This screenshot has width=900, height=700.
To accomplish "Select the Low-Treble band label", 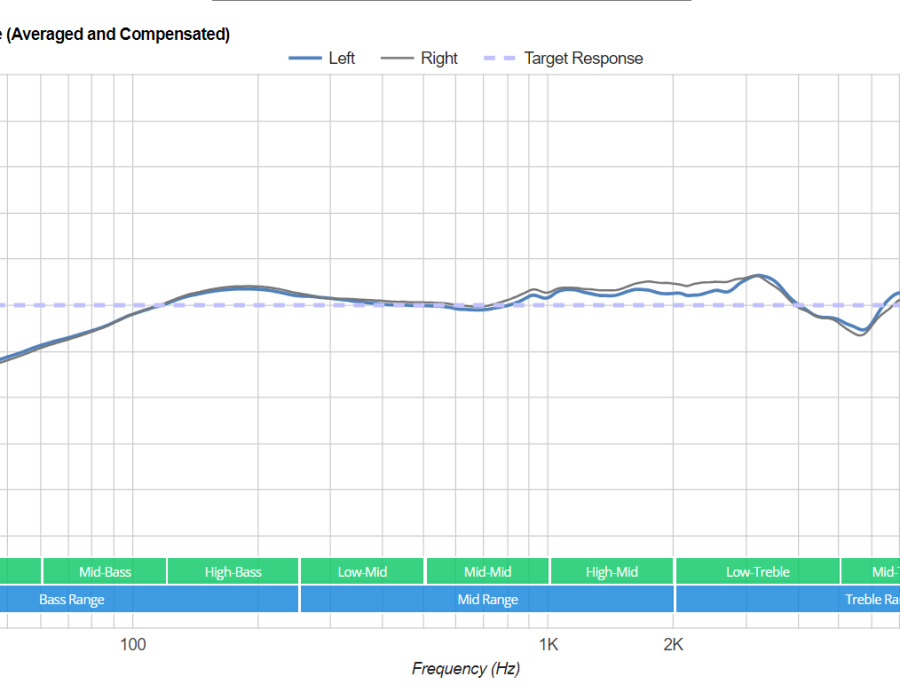I will [x=758, y=571].
